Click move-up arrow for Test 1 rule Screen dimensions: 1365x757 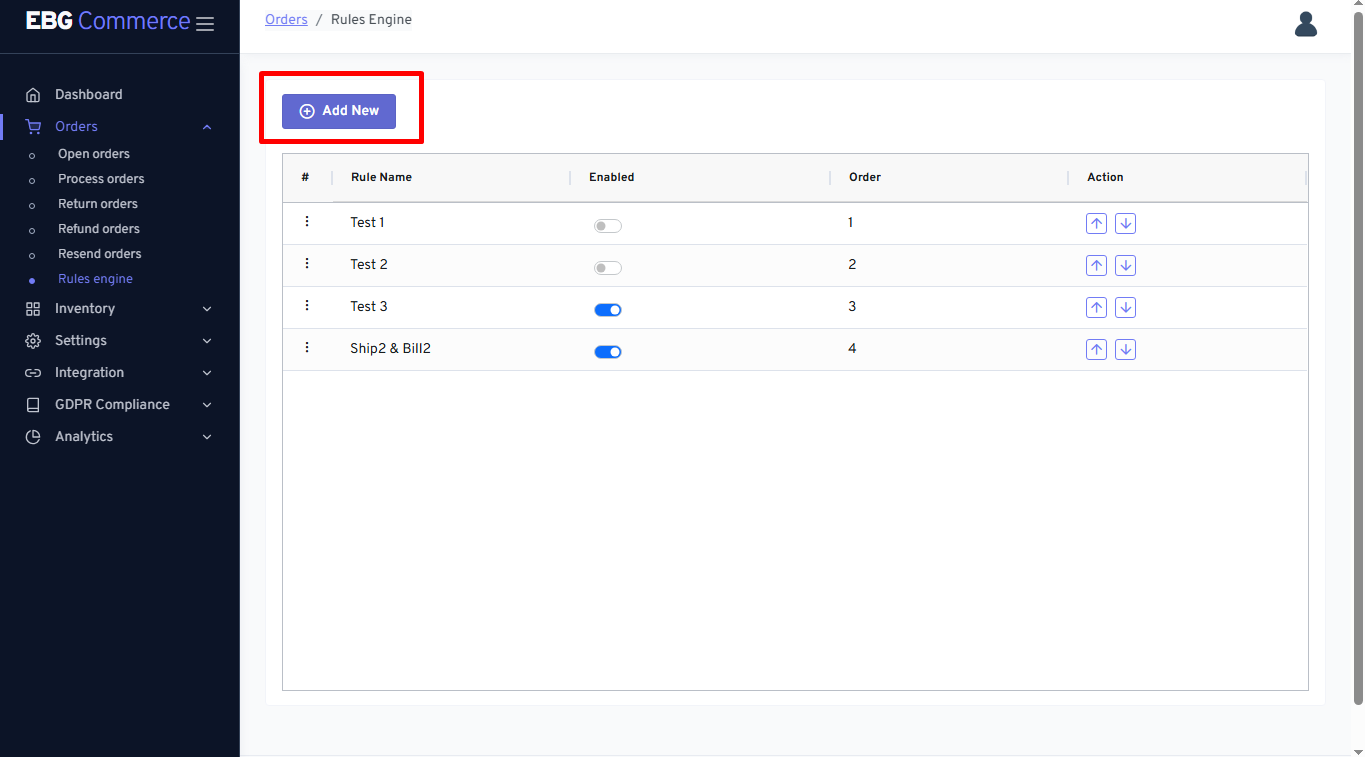click(x=1096, y=224)
